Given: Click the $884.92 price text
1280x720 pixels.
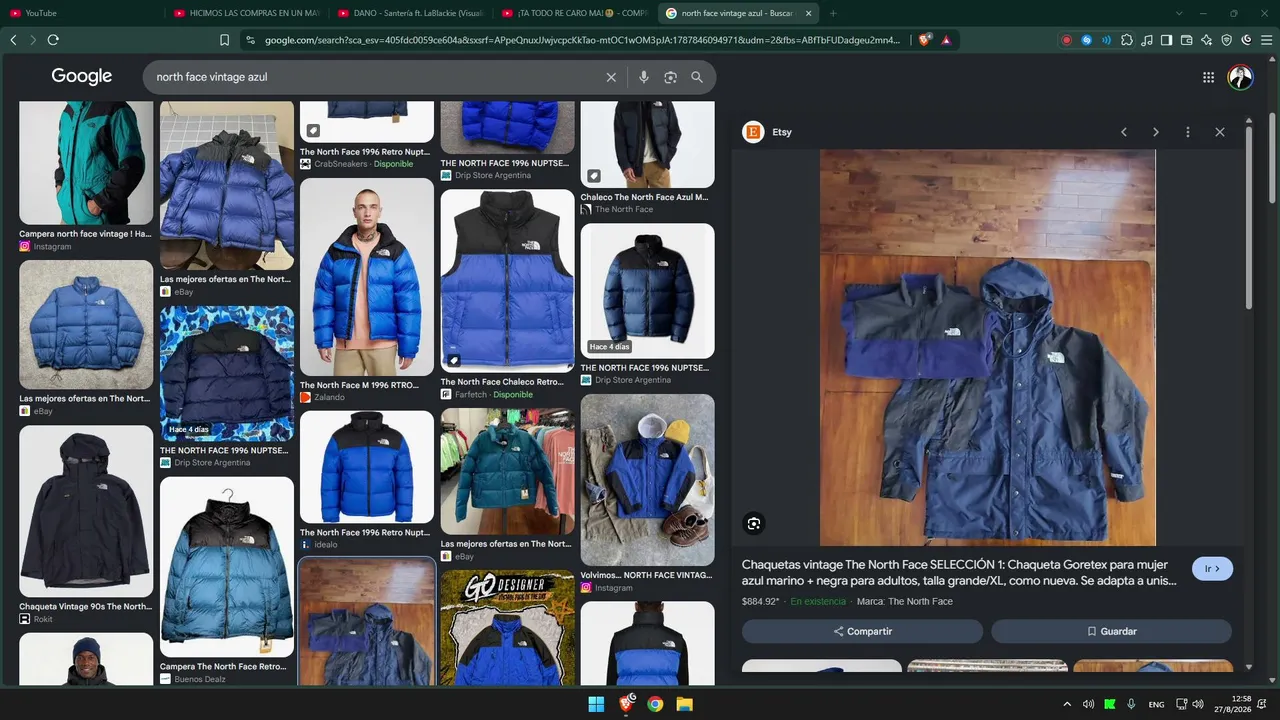Looking at the screenshot, I should tap(760, 602).
